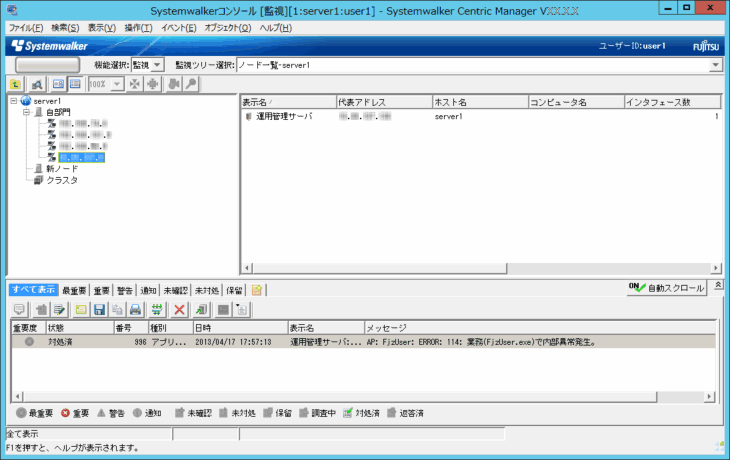The height and width of the screenshot is (460, 730).
Task: Open the 検索(S) menu
Action: click(65, 28)
